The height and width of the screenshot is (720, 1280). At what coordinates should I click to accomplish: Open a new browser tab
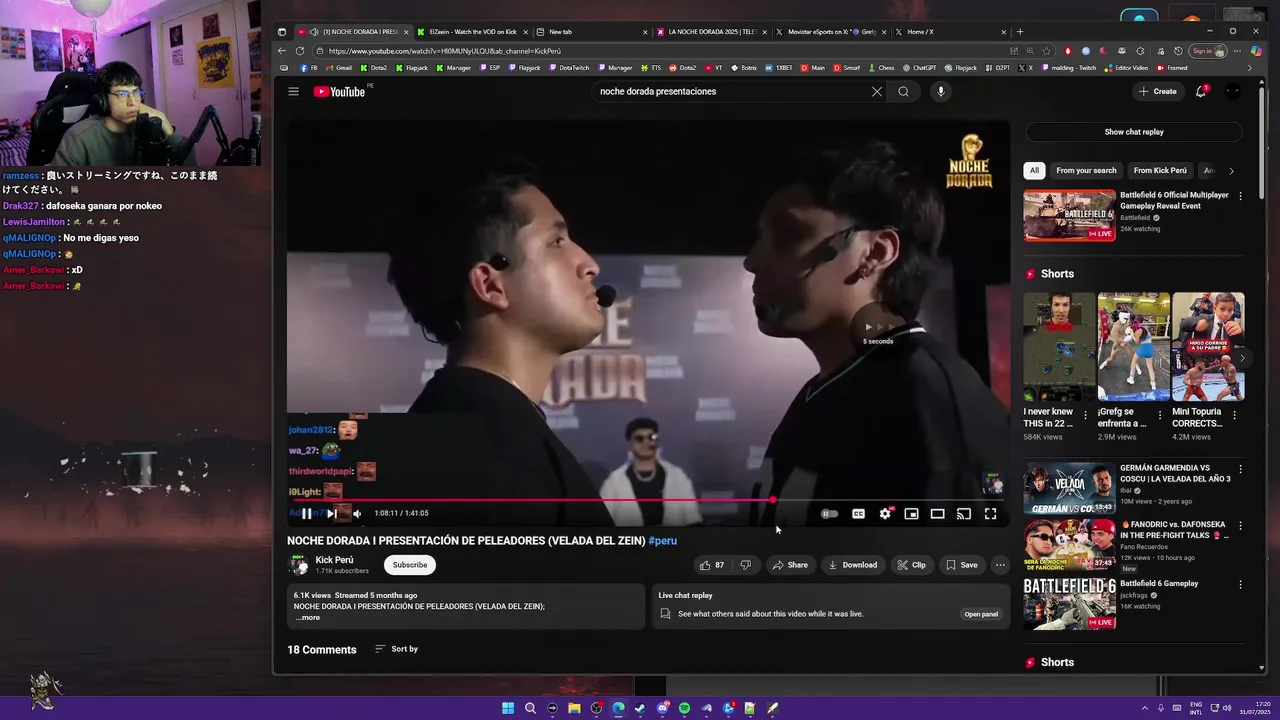(1020, 32)
